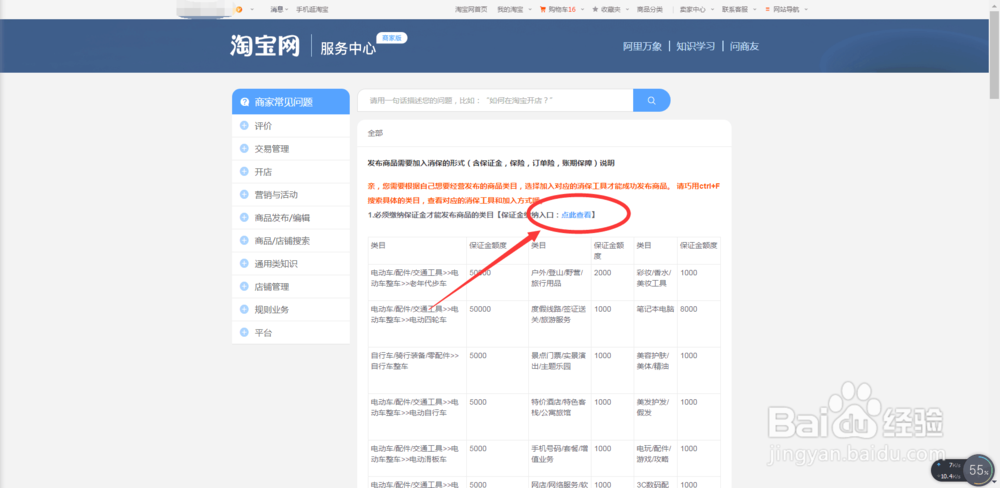Screen dimensions: 1000x488
Task: Click the orange round badge icon in top bar
Action: tap(239, 10)
